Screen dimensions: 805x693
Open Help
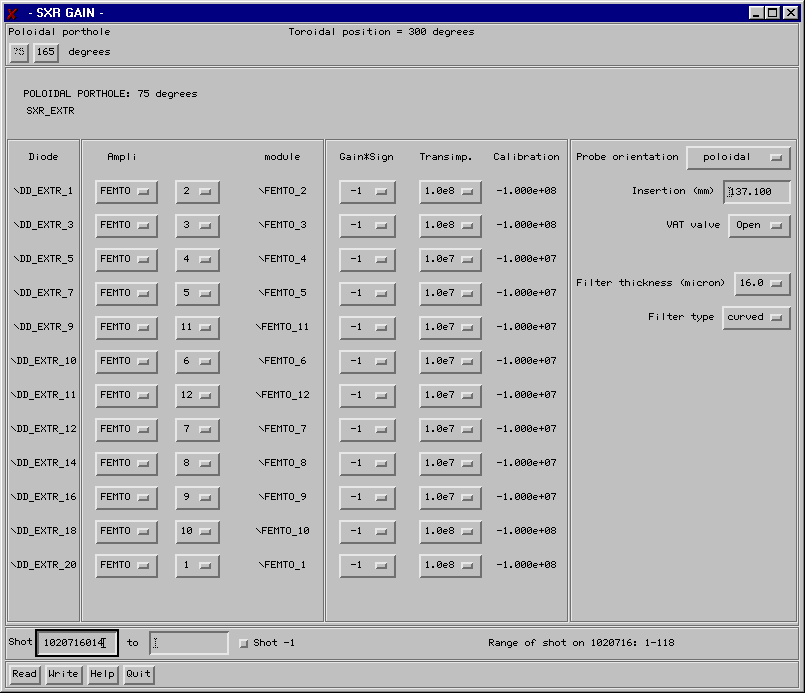coord(102,674)
